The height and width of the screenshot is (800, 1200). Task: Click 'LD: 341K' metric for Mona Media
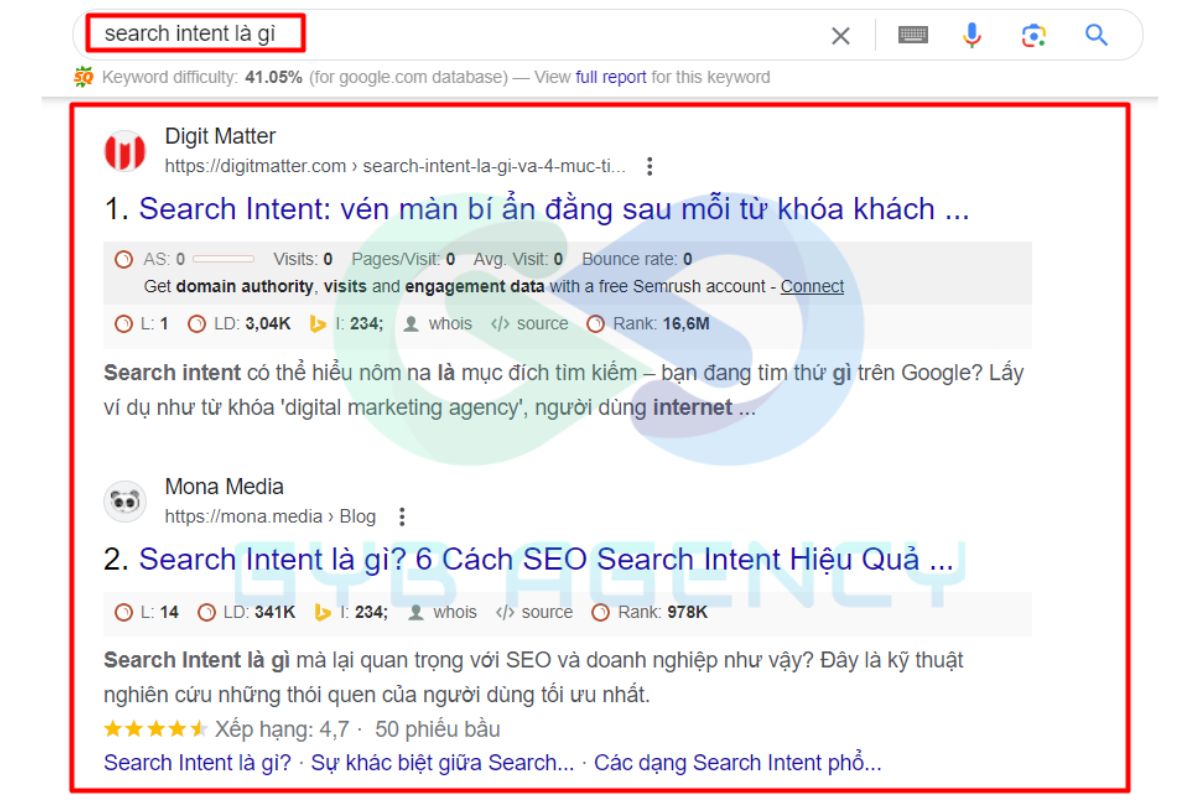click(246, 612)
